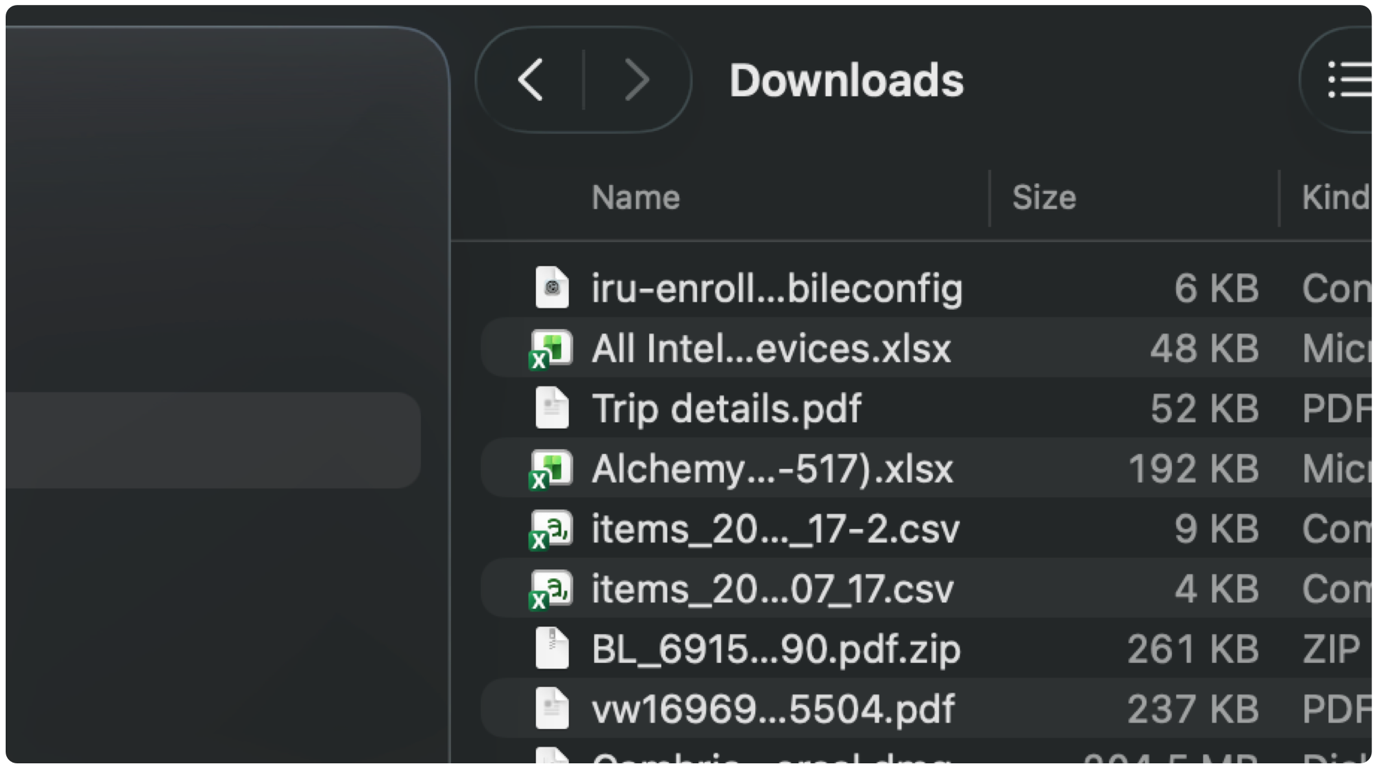Viewport: 1377px width, 769px height.
Task: Click the CSV icon for items_20...07_17.csv
Action: [x=550, y=589]
